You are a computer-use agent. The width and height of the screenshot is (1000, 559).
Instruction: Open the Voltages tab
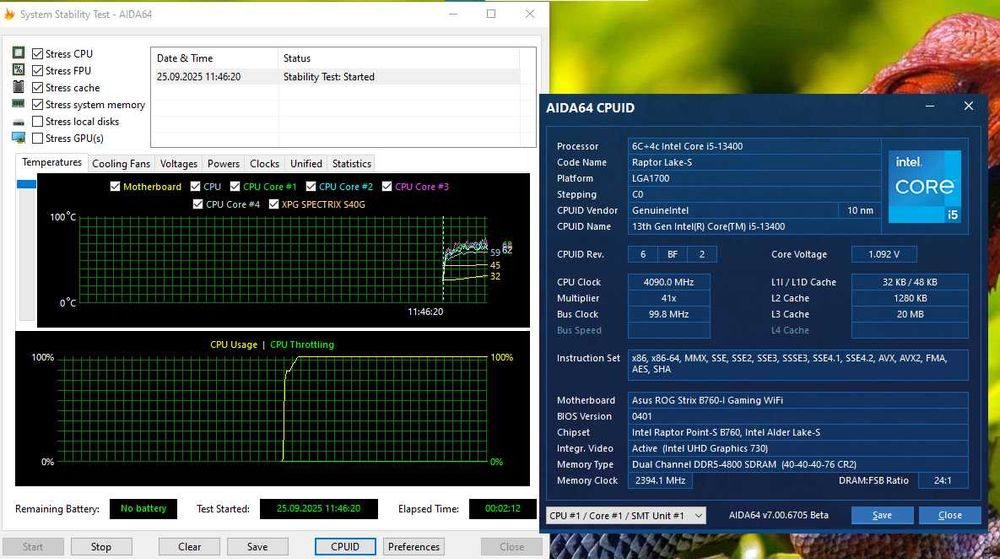pos(179,164)
